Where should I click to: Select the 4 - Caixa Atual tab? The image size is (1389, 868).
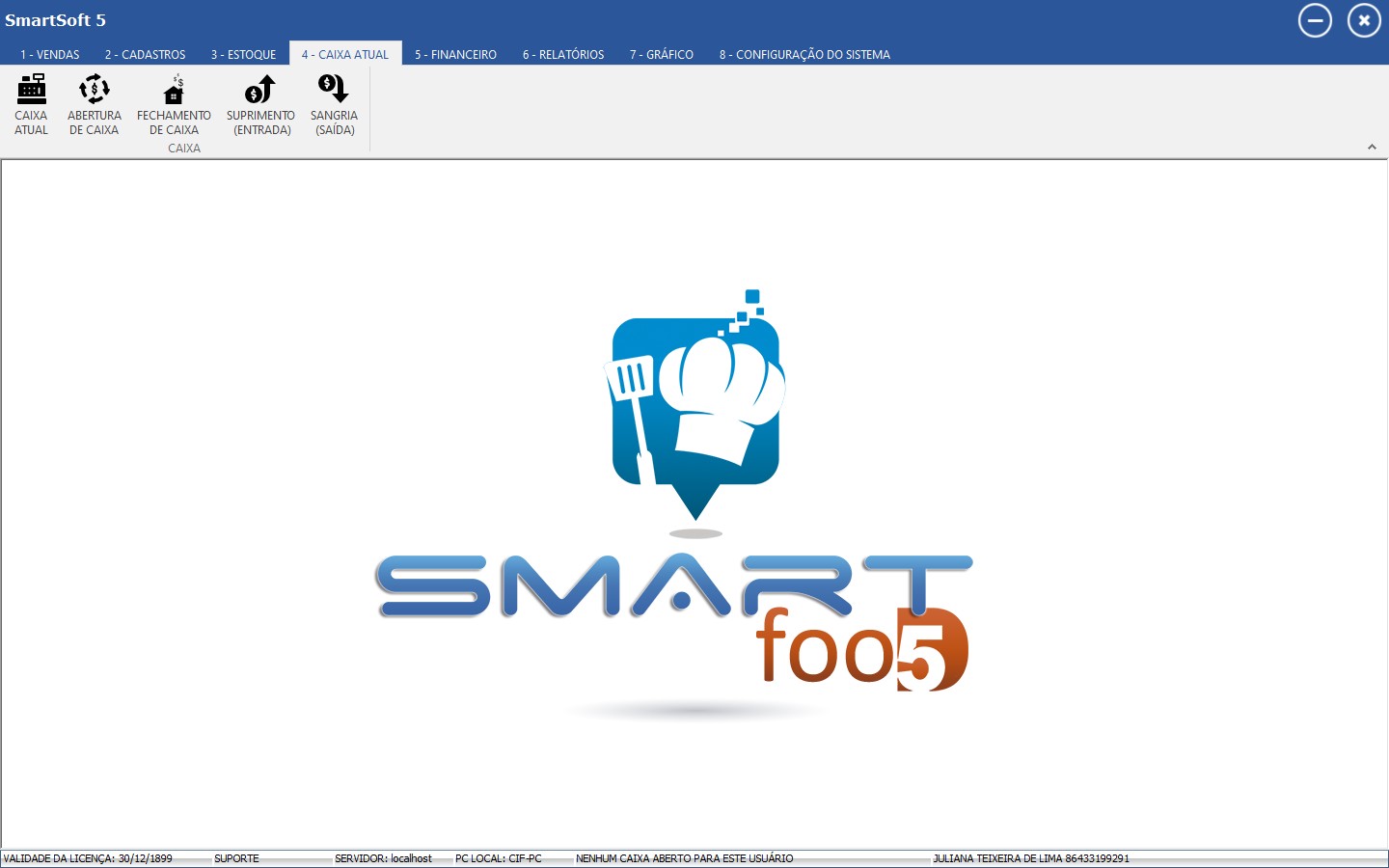coord(345,55)
